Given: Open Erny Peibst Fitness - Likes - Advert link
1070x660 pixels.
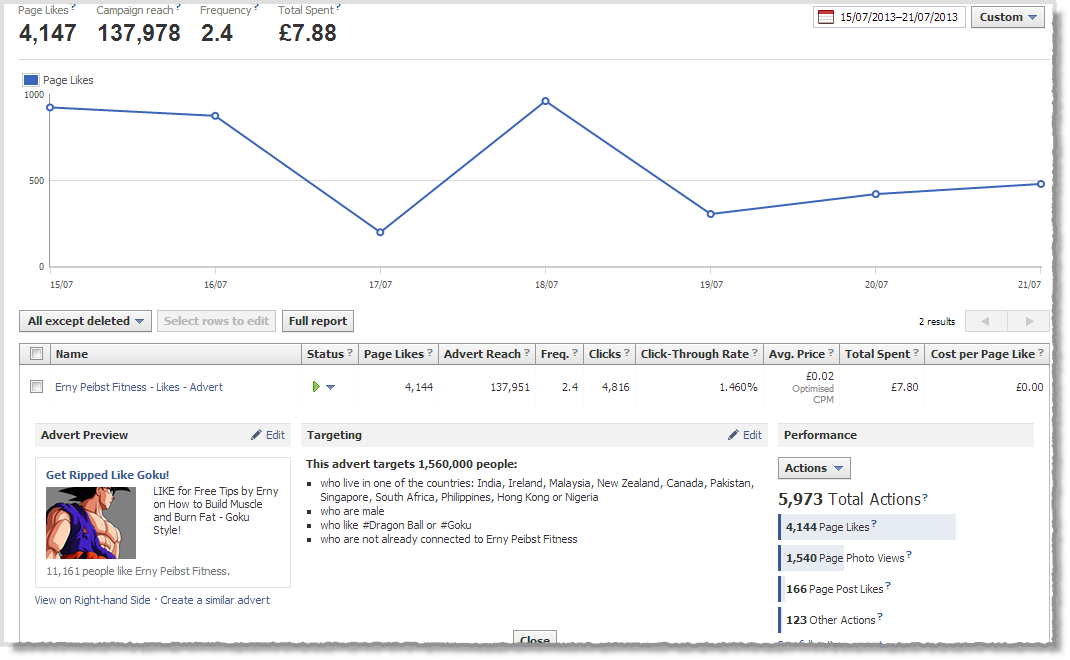Looking at the screenshot, I should pyautogui.click(x=138, y=387).
